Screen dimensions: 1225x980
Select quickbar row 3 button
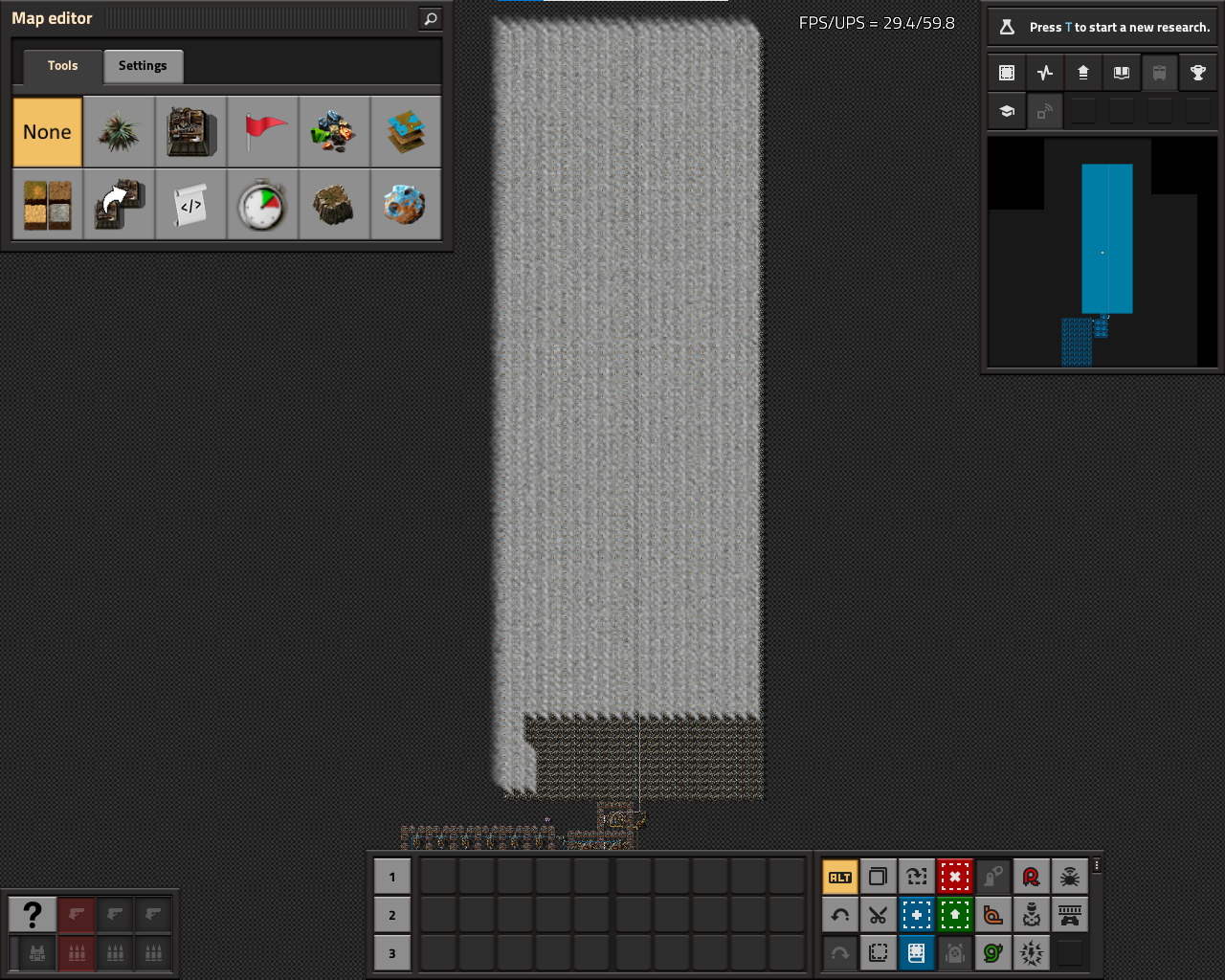[392, 953]
